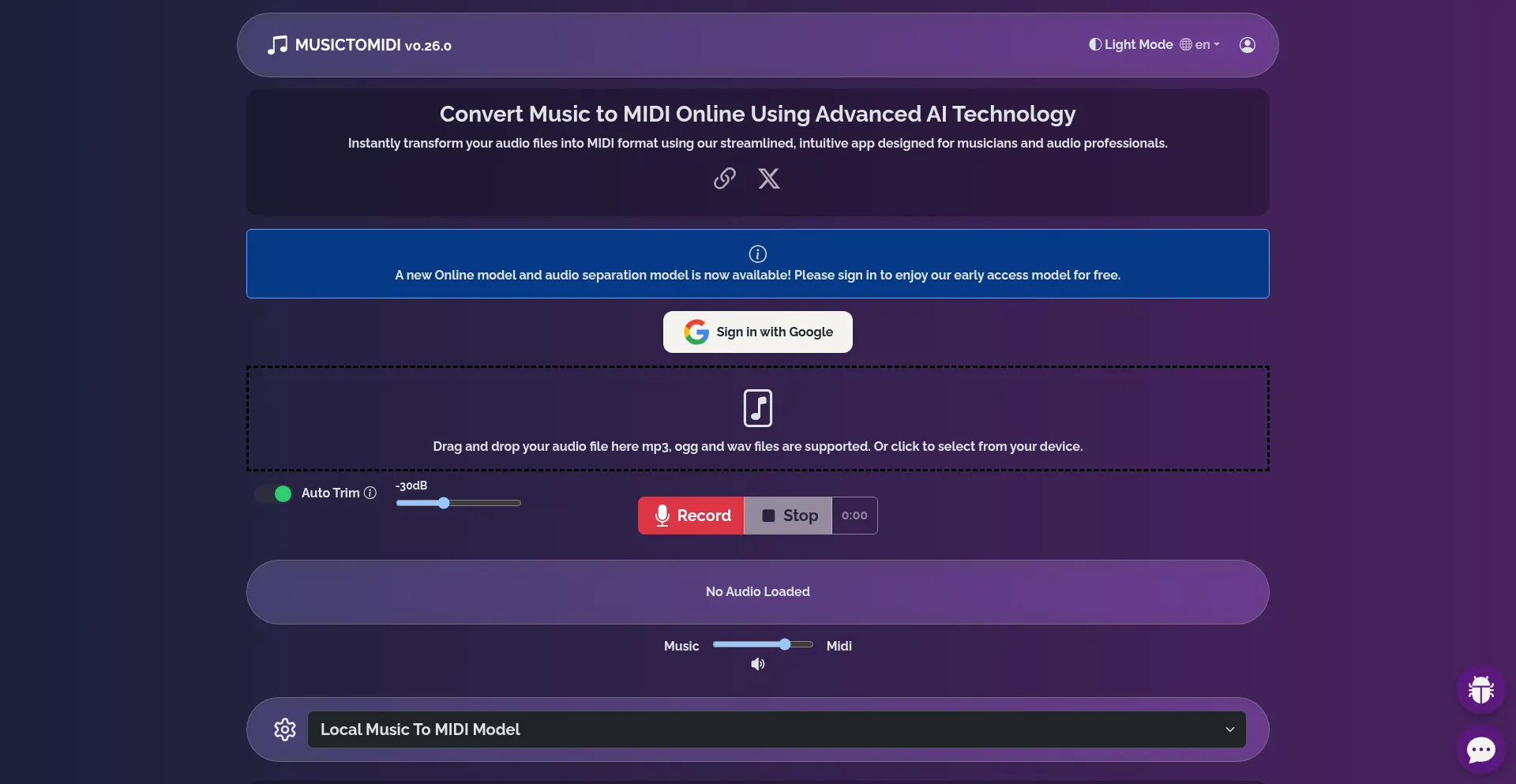
Task: Sign in with Google
Action: pos(758,332)
